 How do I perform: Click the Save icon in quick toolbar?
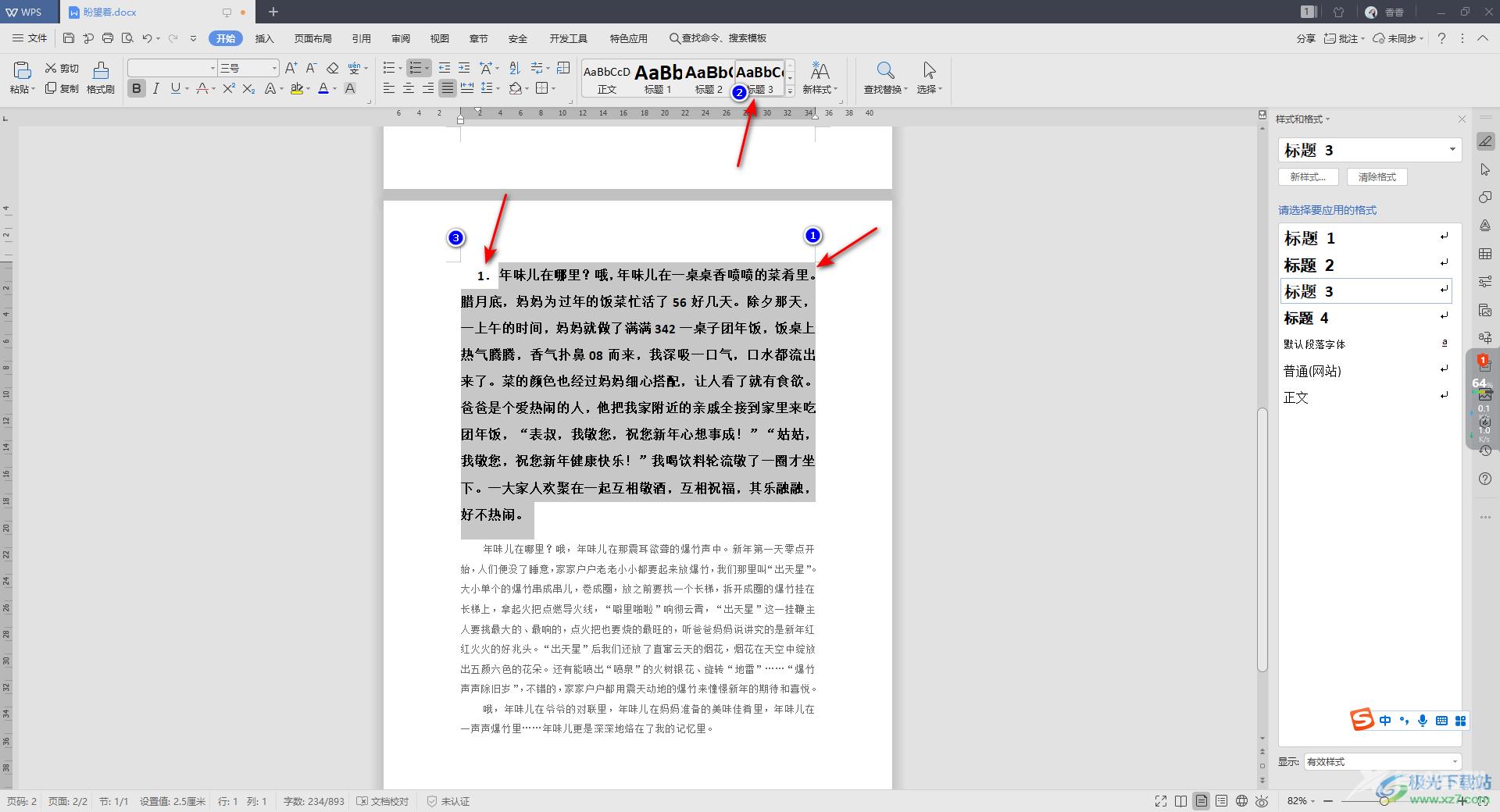[x=69, y=37]
